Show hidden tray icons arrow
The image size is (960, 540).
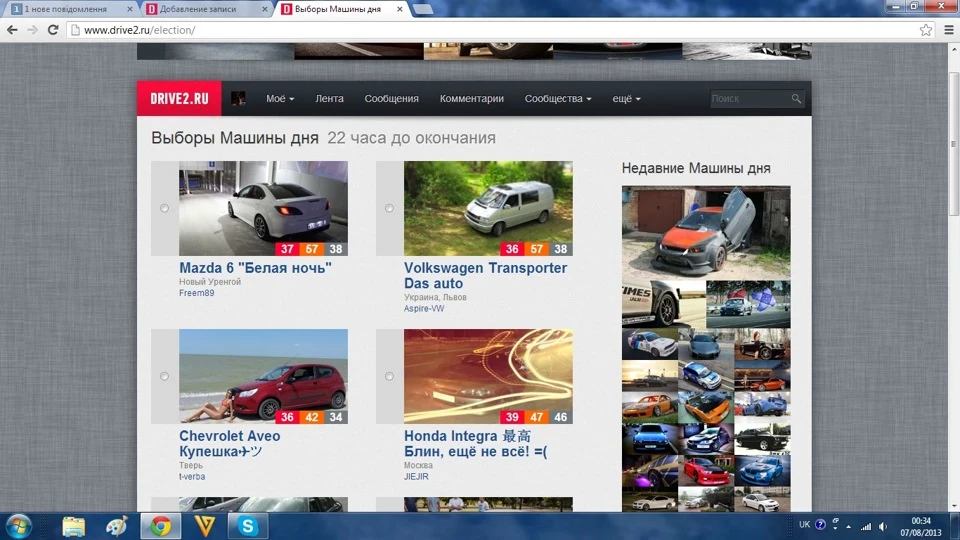(849, 526)
